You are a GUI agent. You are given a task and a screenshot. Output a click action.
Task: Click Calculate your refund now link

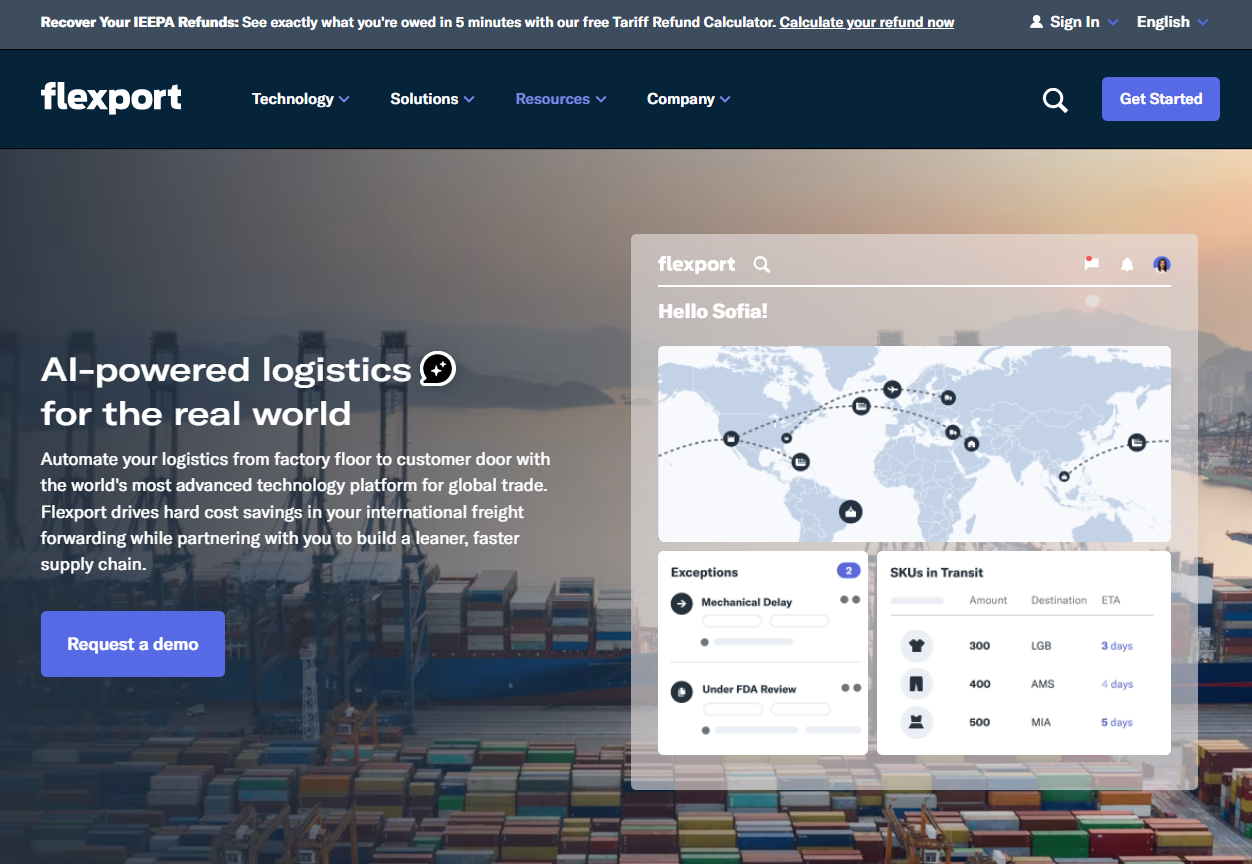867,22
